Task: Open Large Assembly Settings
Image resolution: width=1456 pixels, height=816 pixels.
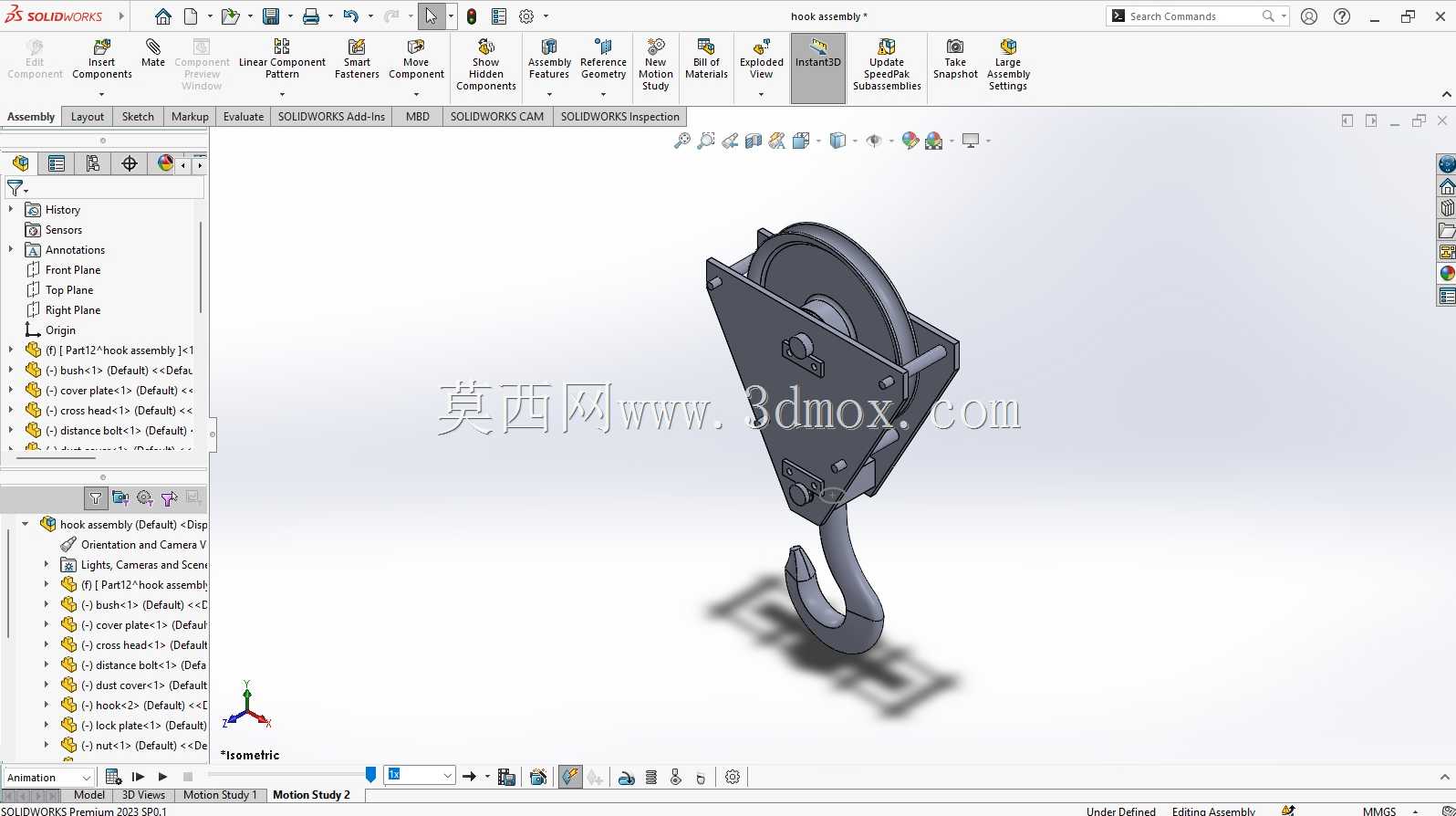Action: (x=1008, y=65)
